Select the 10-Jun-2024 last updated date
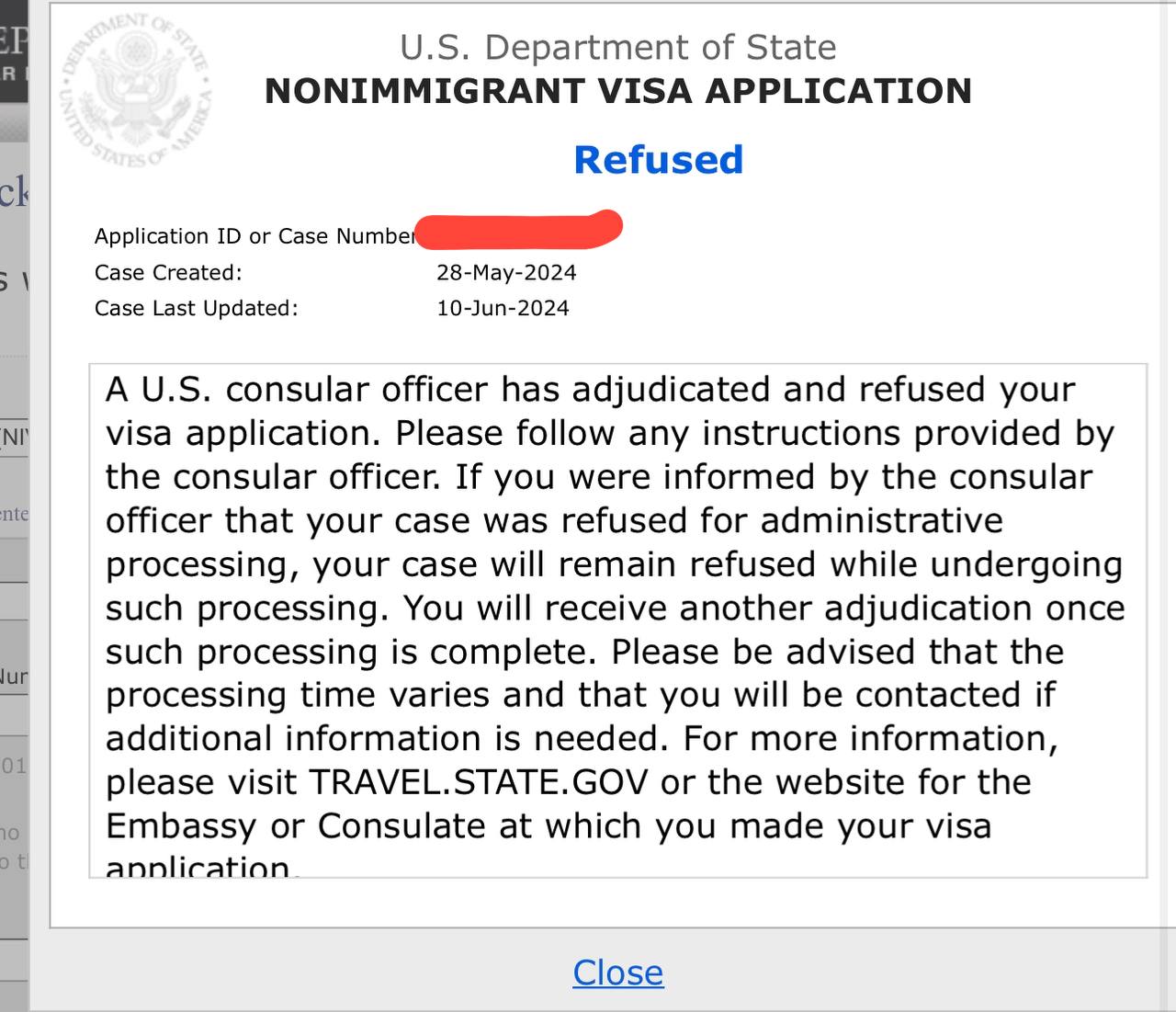The image size is (1176, 1012). point(503,308)
